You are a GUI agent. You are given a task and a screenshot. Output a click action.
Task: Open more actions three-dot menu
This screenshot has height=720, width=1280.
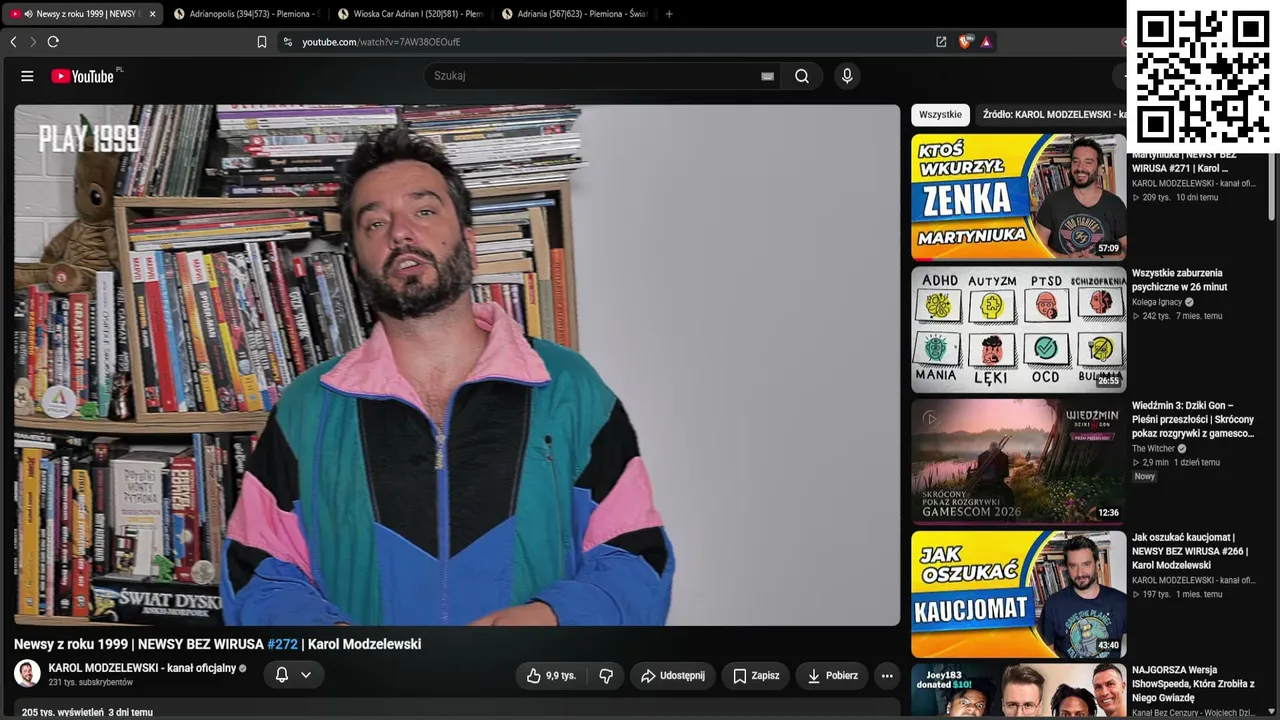click(x=887, y=676)
